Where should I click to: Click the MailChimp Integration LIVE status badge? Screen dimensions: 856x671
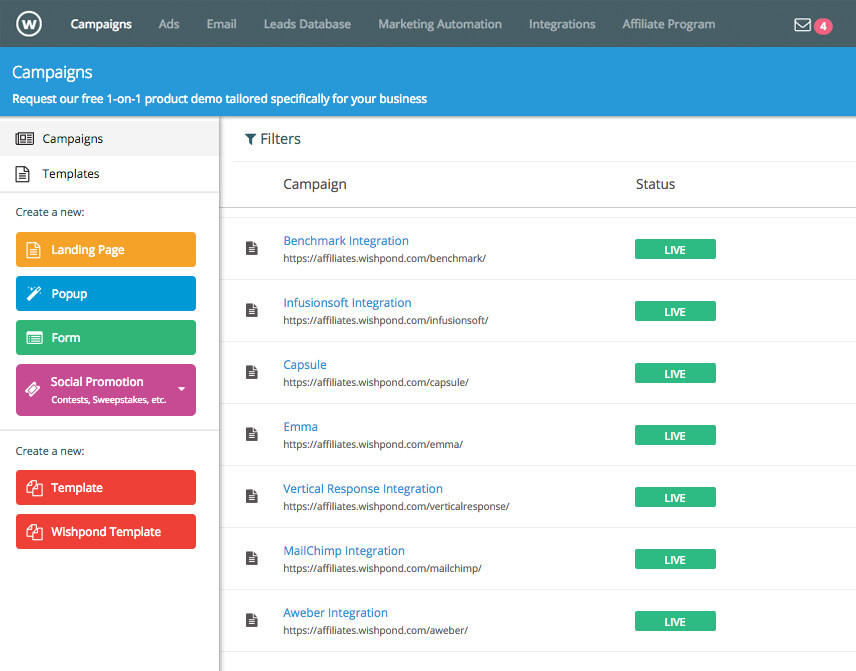675,560
